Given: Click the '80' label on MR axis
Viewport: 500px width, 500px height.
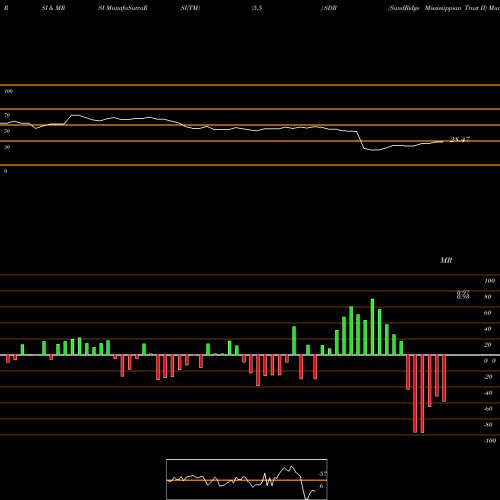Looking at the screenshot, I should (488, 297).
